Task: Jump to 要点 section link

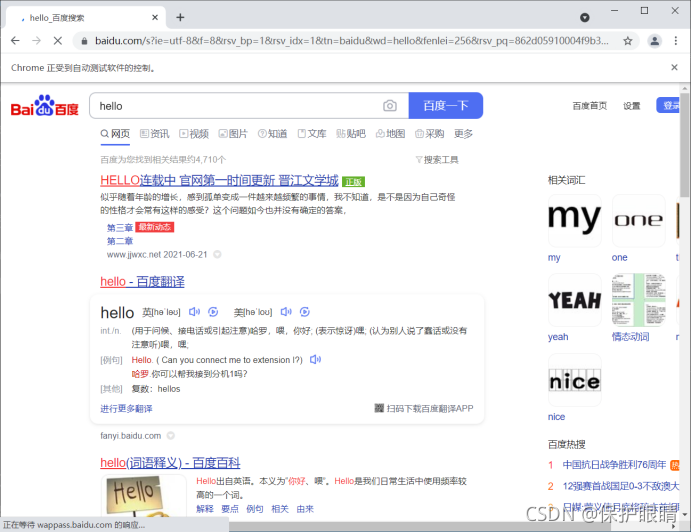Action: click(230, 509)
